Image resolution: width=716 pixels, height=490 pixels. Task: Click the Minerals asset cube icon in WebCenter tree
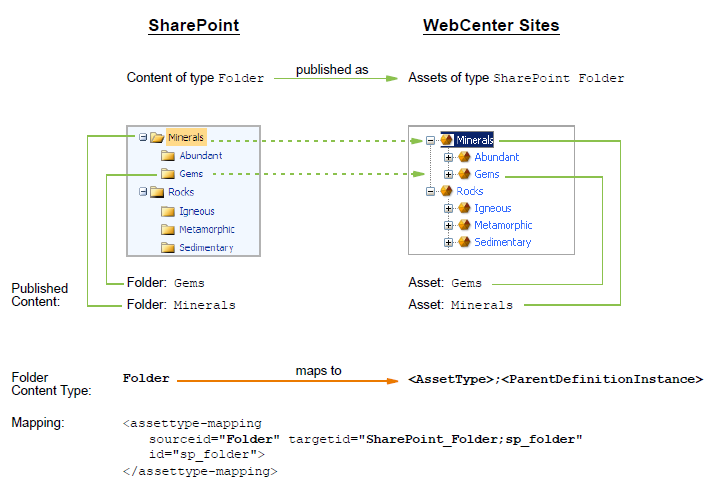(x=447, y=140)
